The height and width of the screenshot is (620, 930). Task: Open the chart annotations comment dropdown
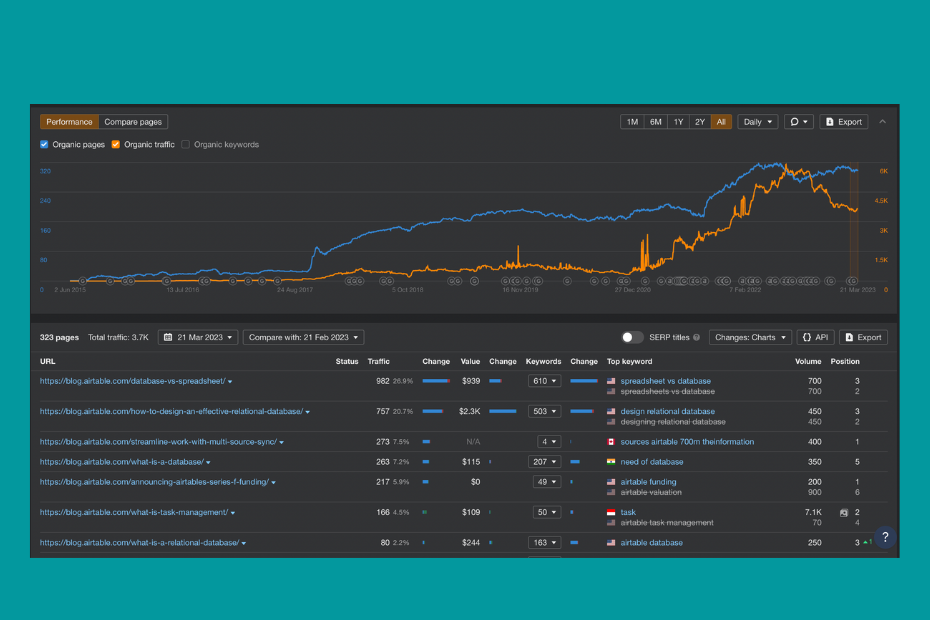(x=798, y=122)
